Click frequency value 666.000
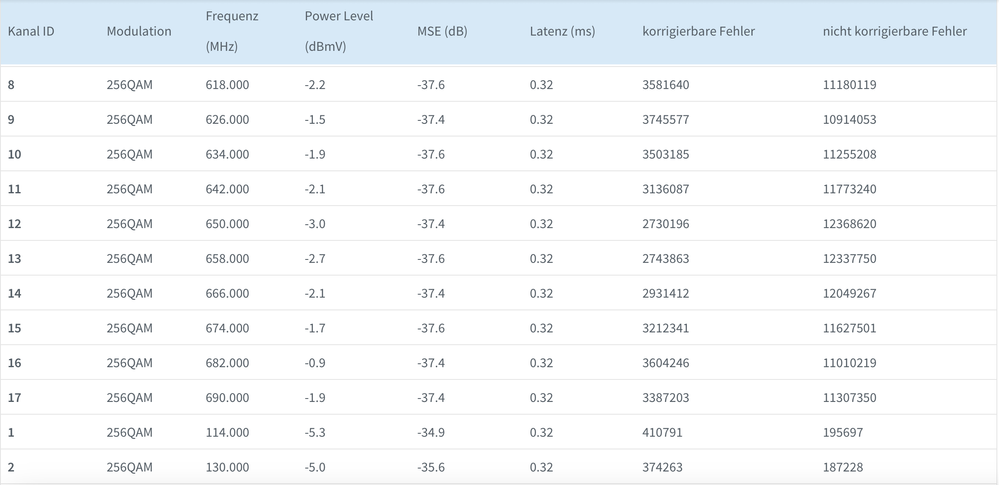 [x=227, y=293]
